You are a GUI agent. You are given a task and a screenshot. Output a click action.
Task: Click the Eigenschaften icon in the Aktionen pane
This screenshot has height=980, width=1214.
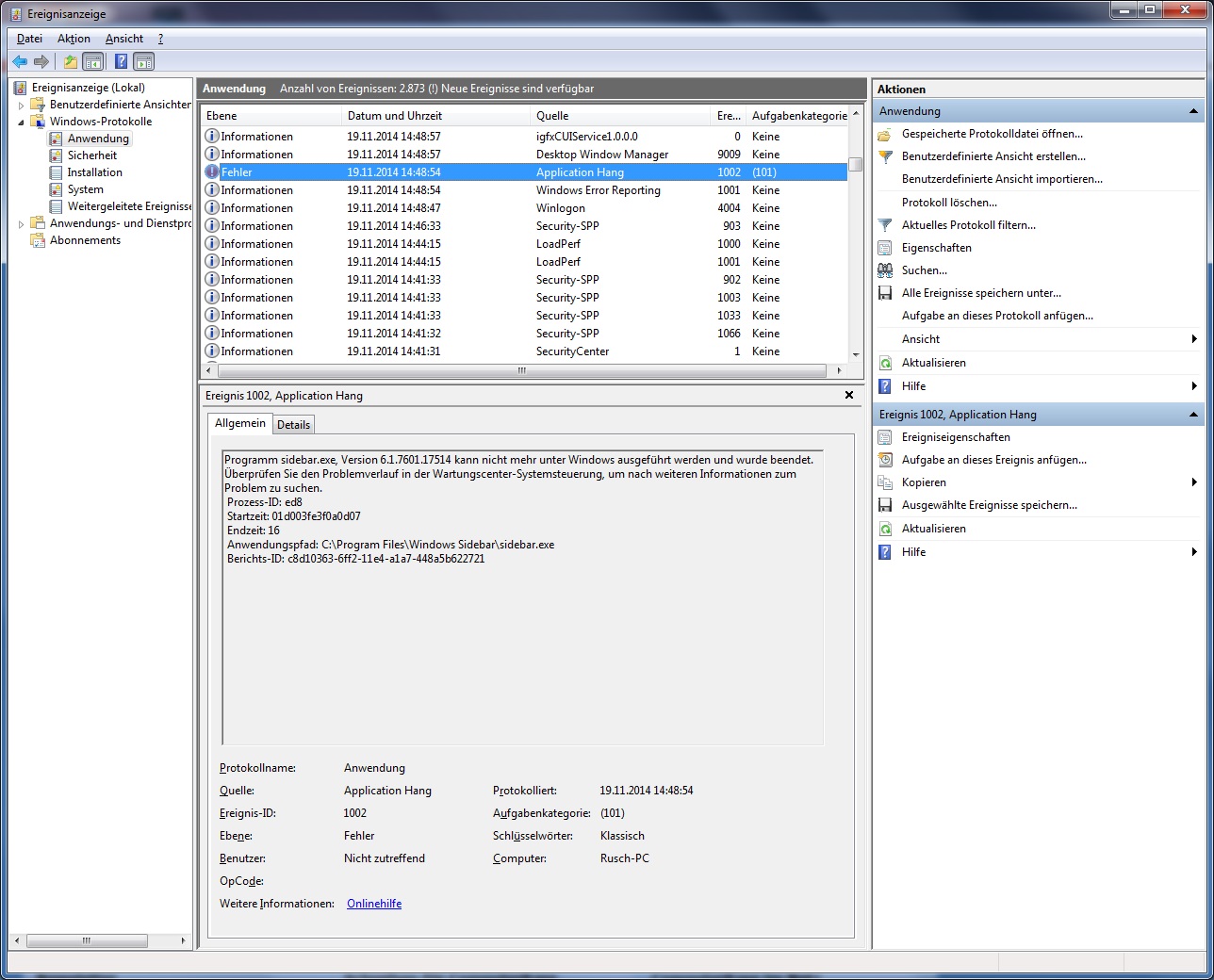click(885, 248)
